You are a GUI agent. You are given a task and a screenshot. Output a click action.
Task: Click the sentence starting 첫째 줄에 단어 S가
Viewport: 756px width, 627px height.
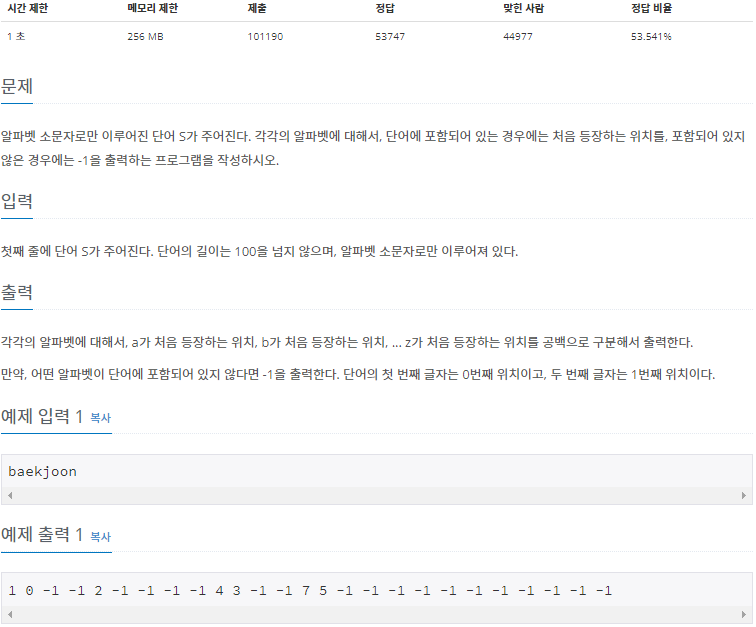coord(259,251)
